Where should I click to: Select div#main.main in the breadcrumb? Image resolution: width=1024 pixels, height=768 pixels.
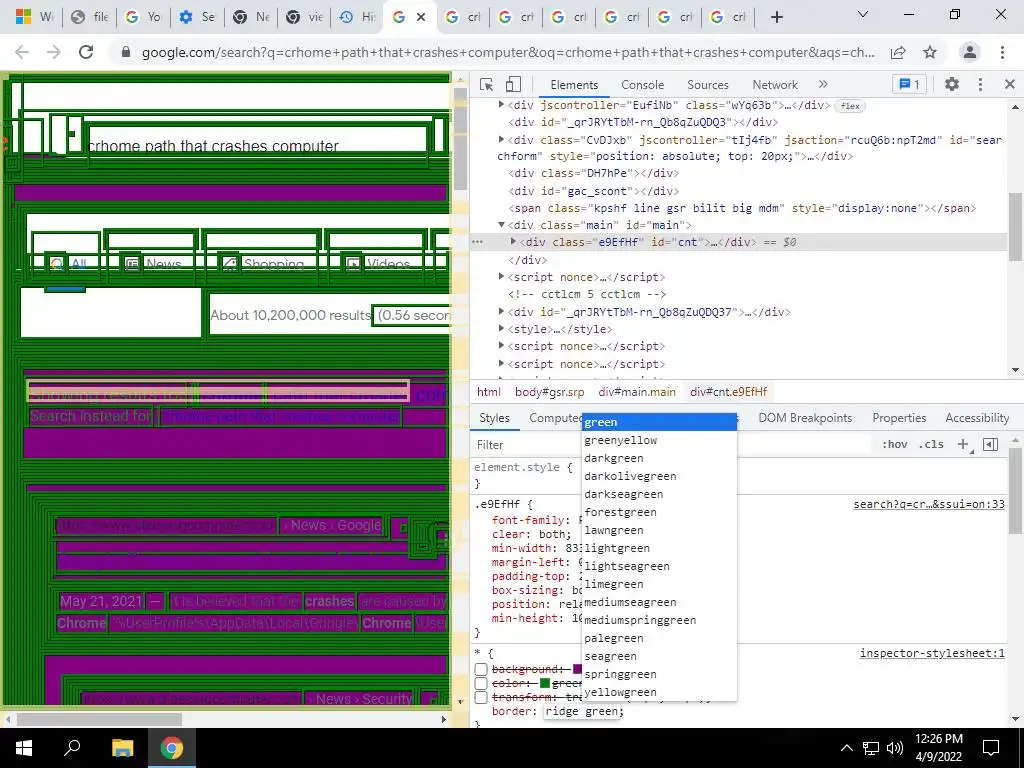pyautogui.click(x=637, y=392)
